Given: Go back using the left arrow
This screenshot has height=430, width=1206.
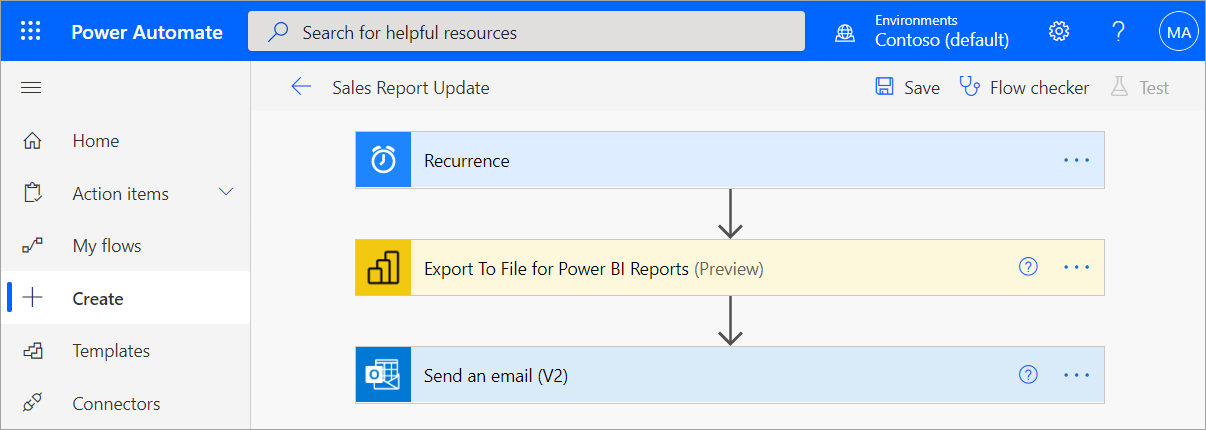Looking at the screenshot, I should [x=301, y=87].
